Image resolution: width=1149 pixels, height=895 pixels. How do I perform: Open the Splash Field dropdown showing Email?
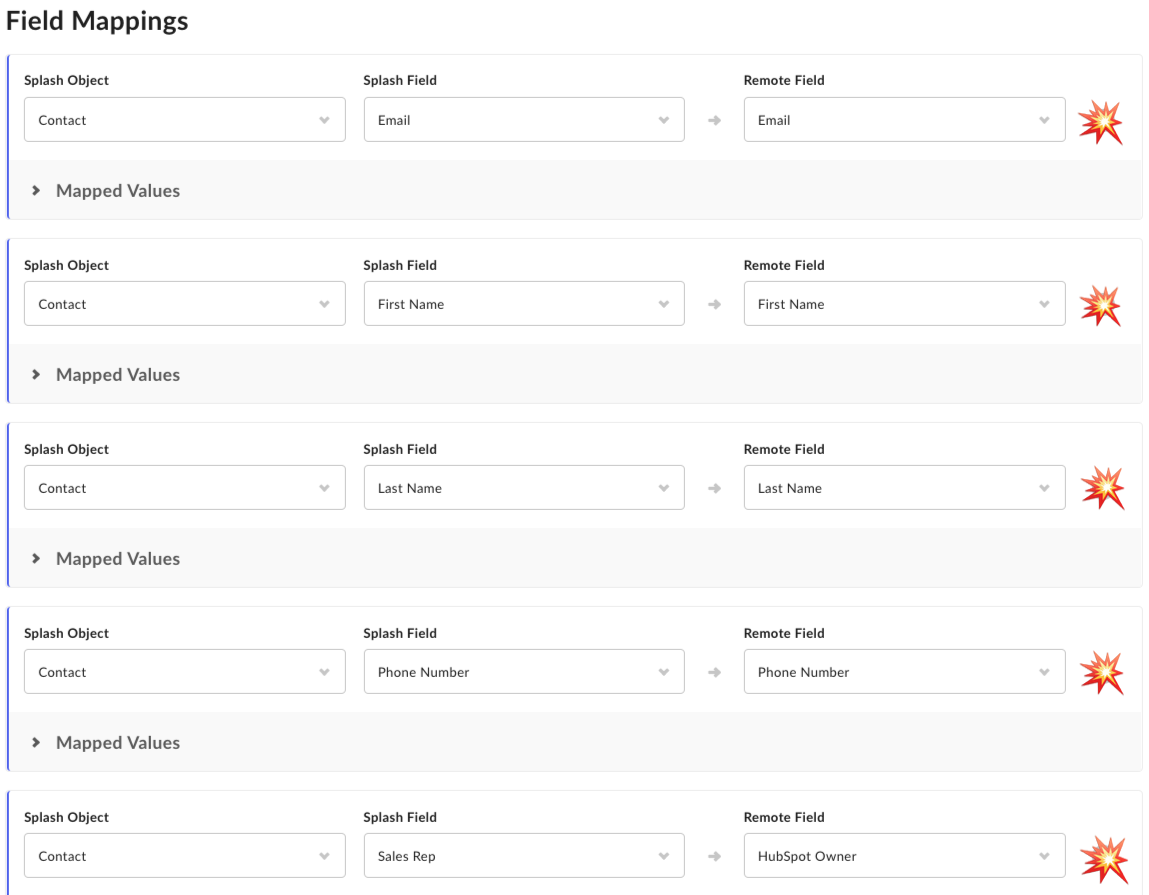click(524, 119)
